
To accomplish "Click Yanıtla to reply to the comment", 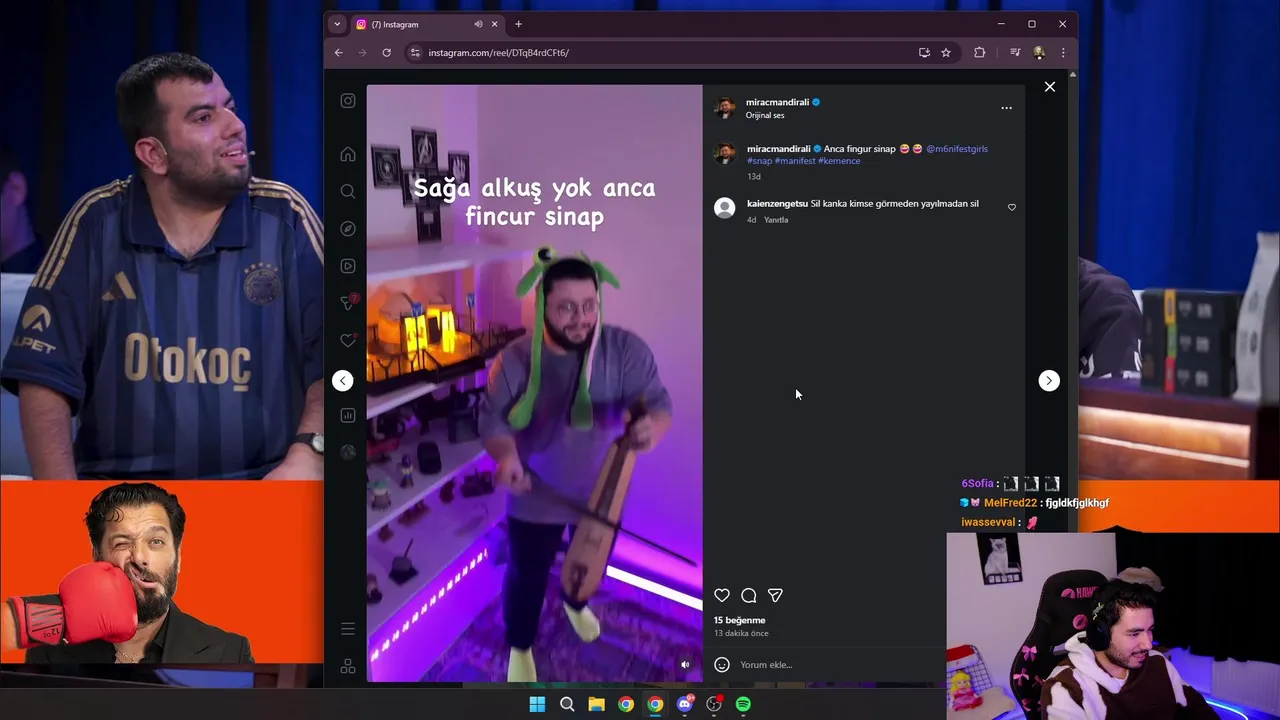I will (x=776, y=220).
